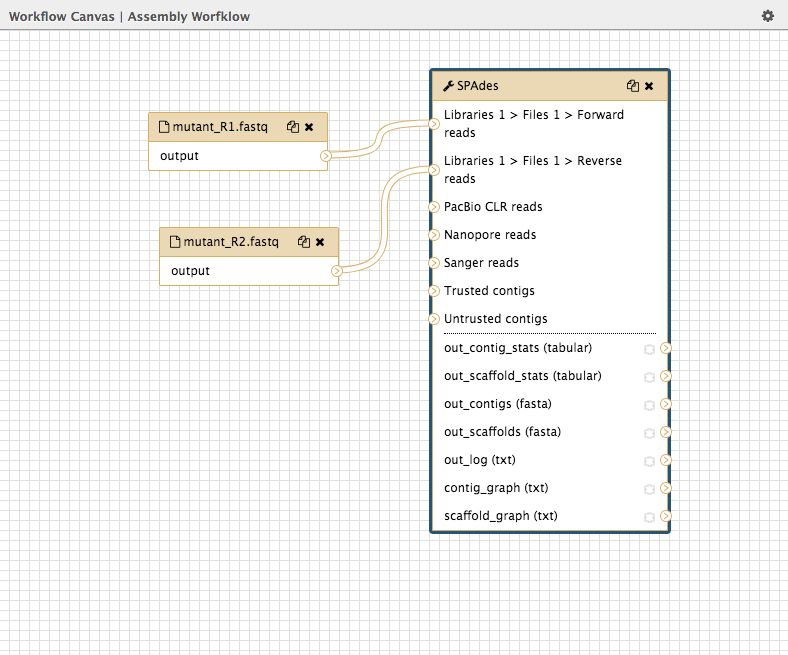Select the SPAdes node title
The image size is (788, 655).
pos(477,86)
